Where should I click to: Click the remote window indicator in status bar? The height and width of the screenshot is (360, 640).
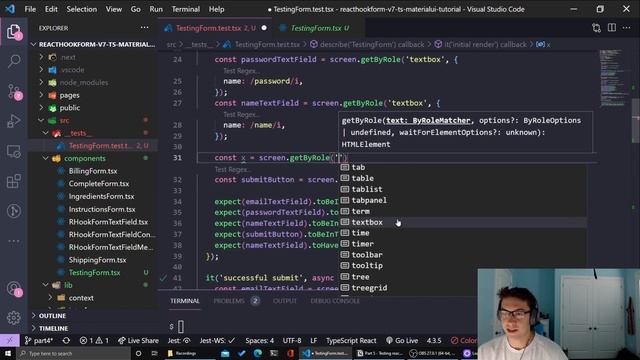click(x=10, y=340)
